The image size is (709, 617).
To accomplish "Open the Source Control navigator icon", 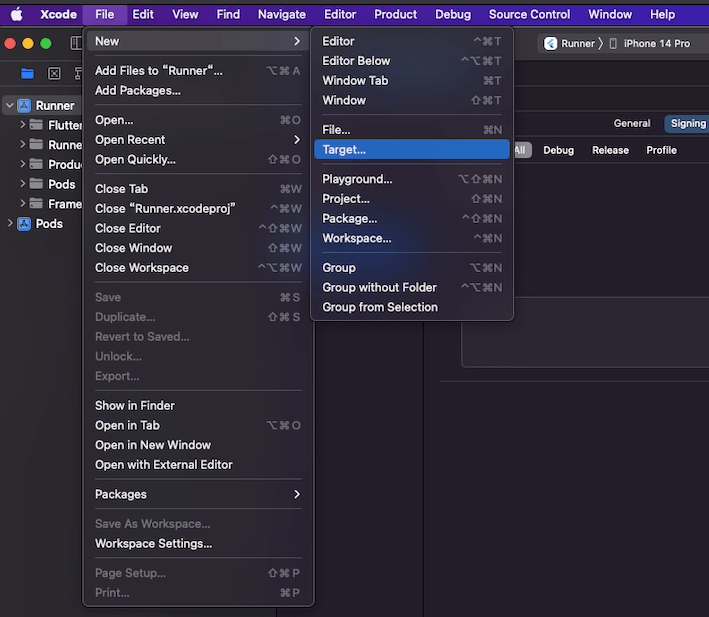I will [54, 73].
